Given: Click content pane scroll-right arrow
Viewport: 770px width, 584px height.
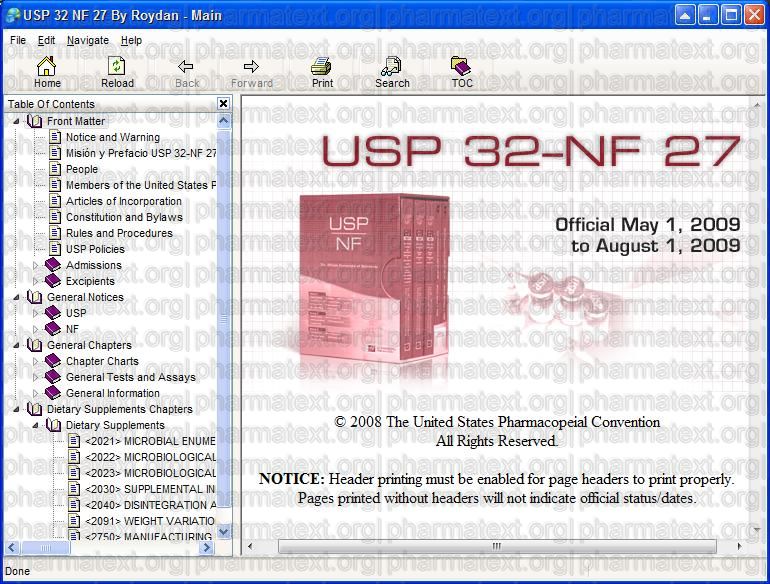Looking at the screenshot, I should pos(739,546).
